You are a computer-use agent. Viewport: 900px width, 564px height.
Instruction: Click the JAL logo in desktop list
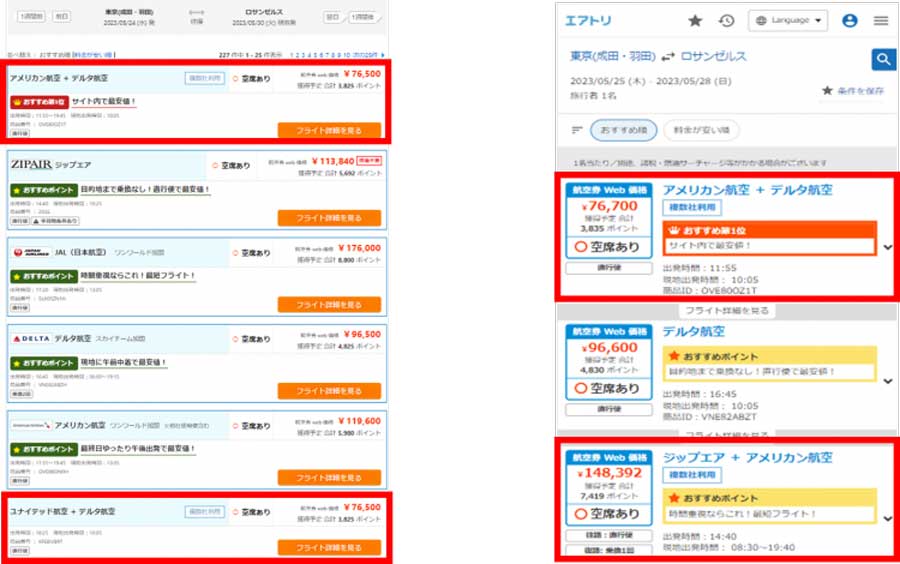tap(32, 252)
